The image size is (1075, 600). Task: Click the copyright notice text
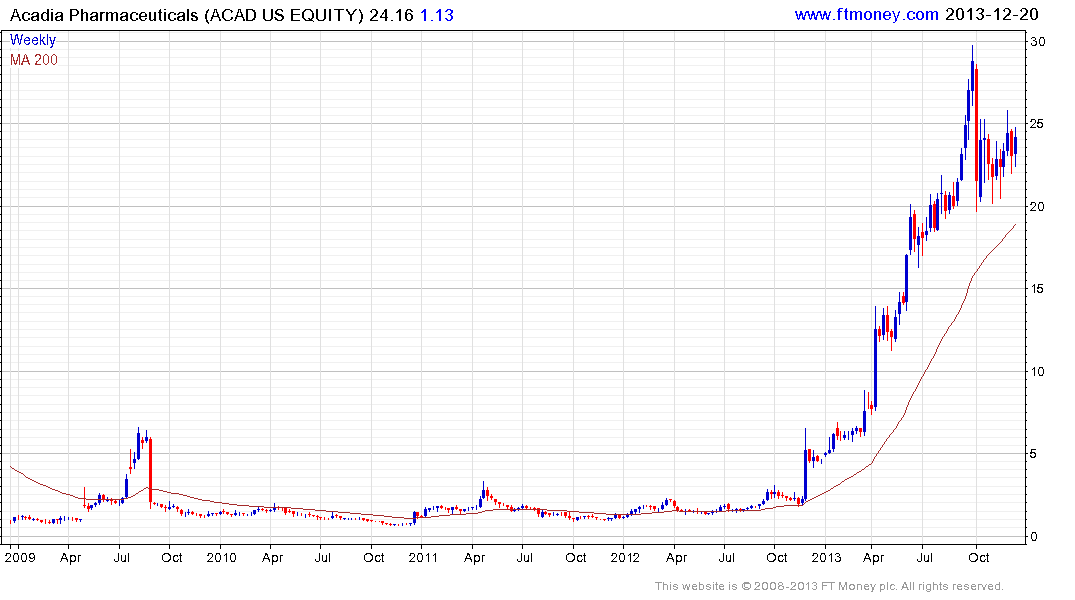[829, 586]
